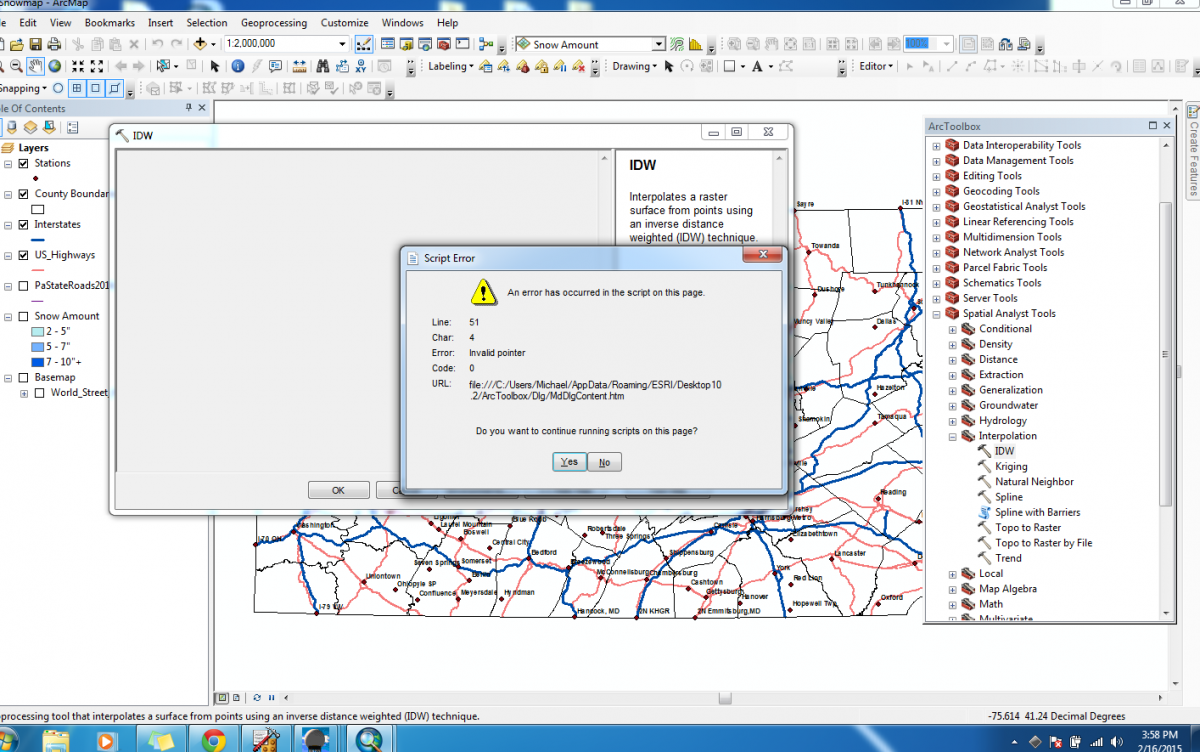
Task: Click the Table of Contents Options icon
Action: 73,127
